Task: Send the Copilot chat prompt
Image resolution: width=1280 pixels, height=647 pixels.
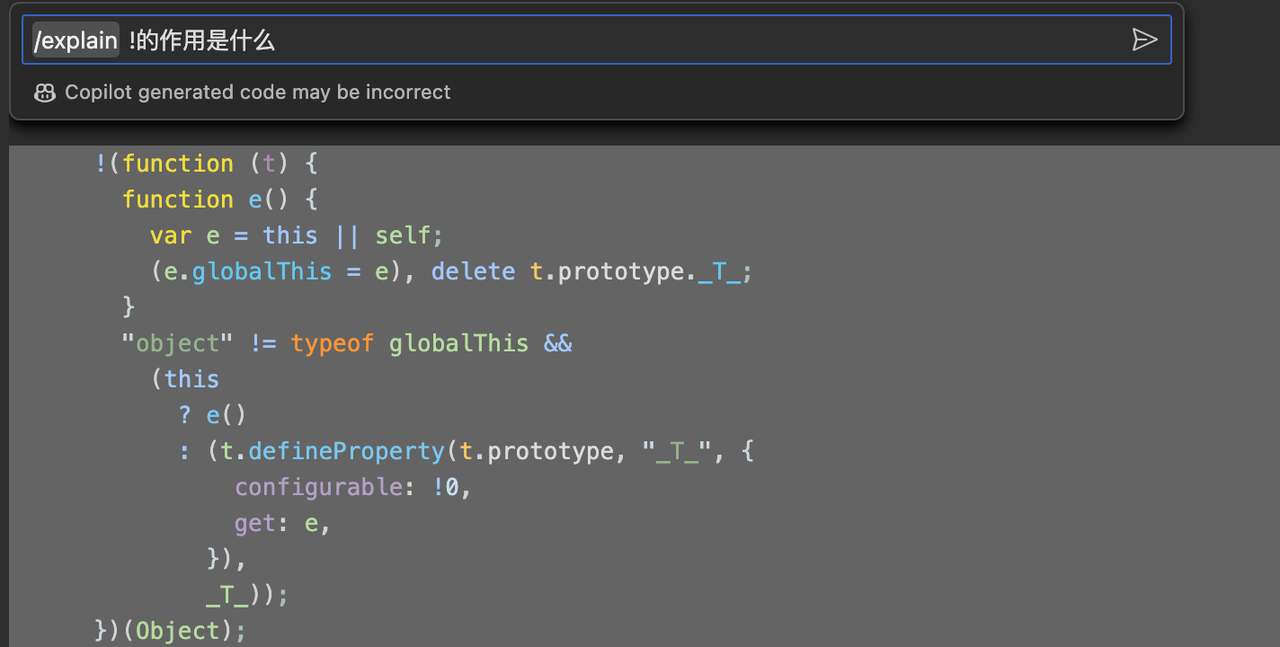Action: pyautogui.click(x=1144, y=40)
